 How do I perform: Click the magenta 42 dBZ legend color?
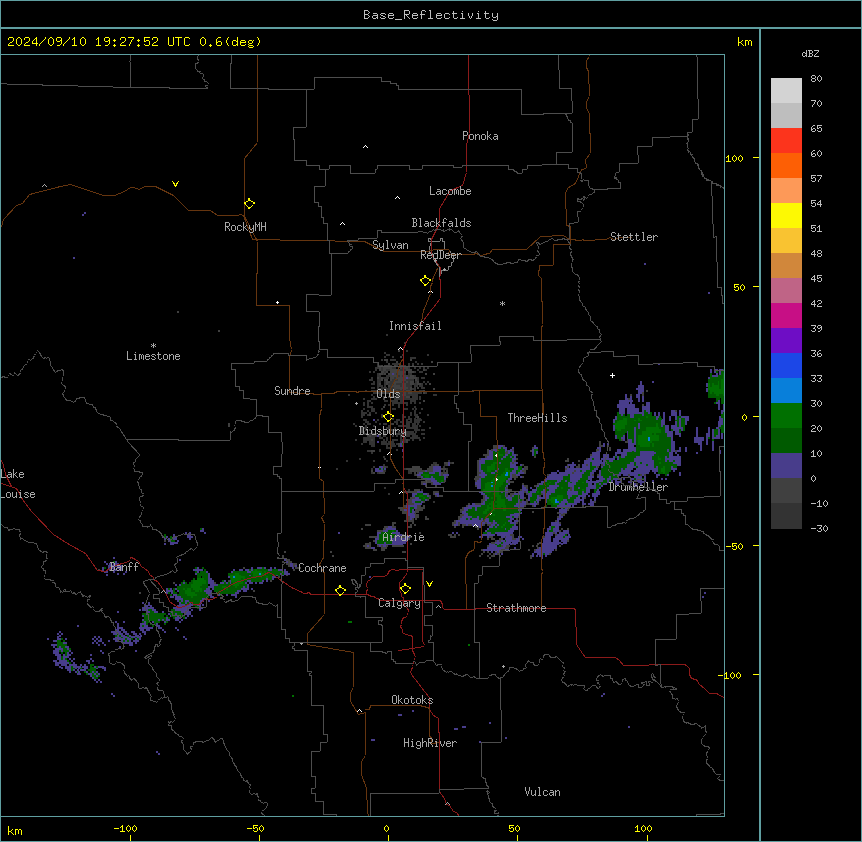tap(786, 315)
